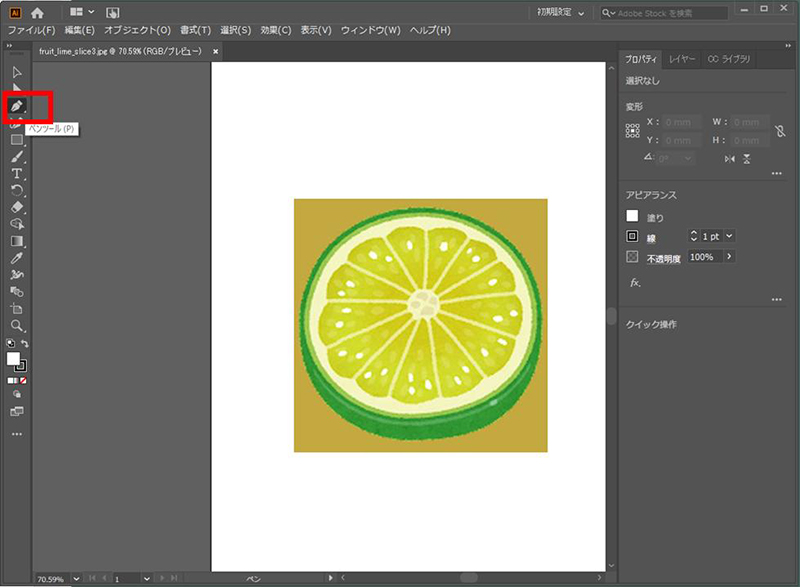Toggle the reference point locator grid

click(x=632, y=131)
